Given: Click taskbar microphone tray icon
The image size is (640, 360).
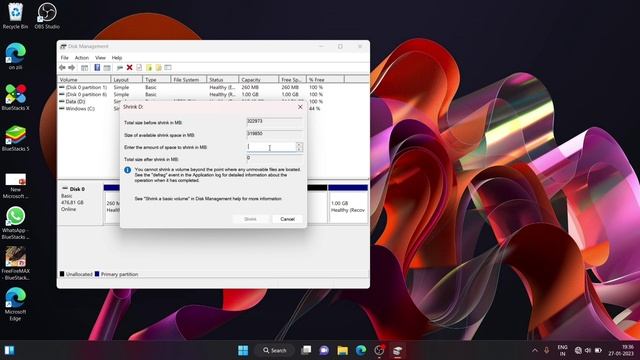Looking at the screenshot, I should pyautogui.click(x=547, y=350).
